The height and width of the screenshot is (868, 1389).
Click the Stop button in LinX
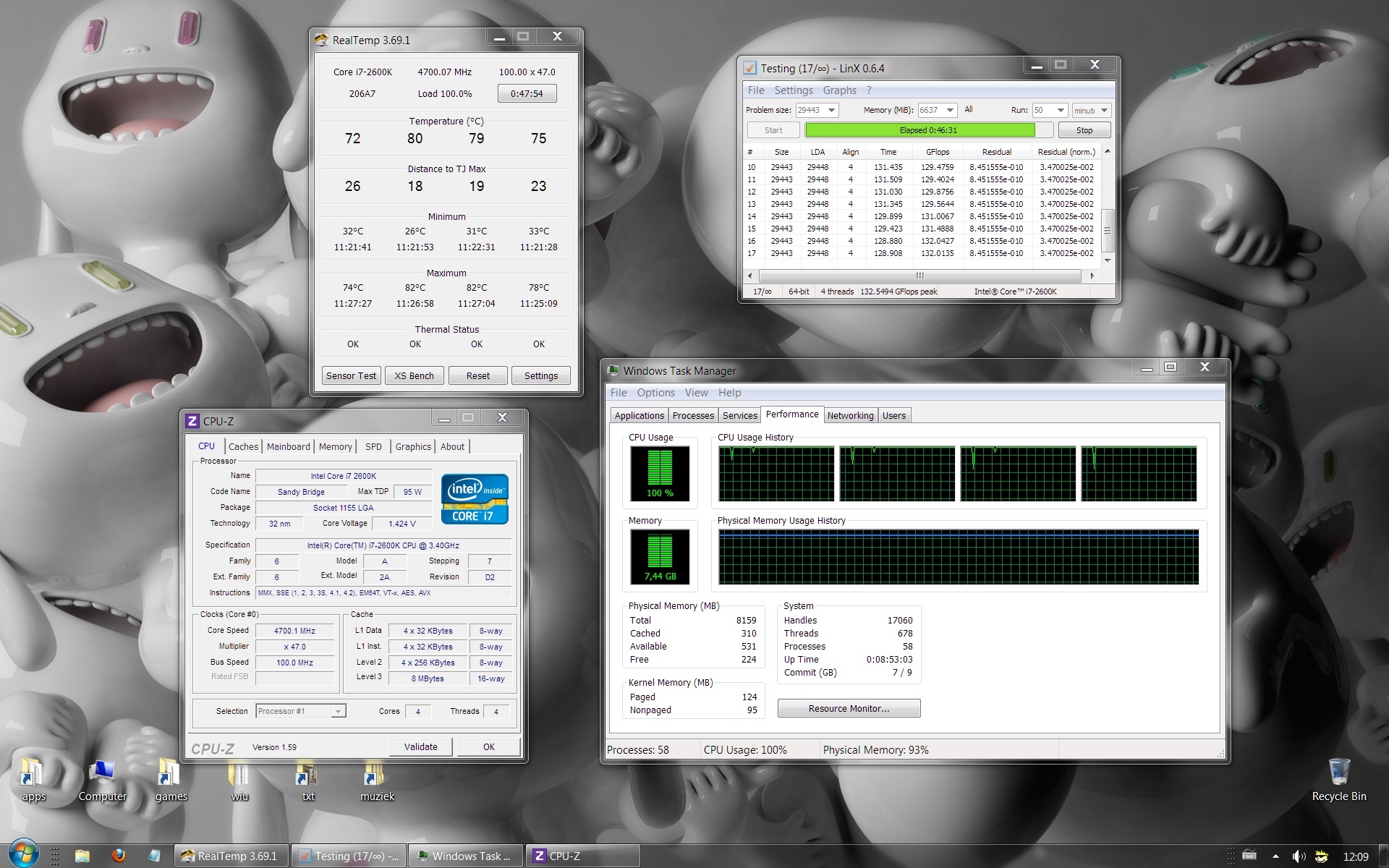pyautogui.click(x=1084, y=130)
